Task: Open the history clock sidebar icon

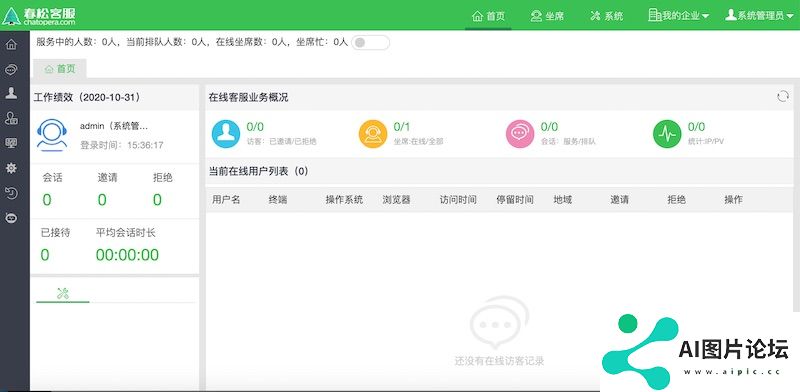Action: (x=11, y=193)
